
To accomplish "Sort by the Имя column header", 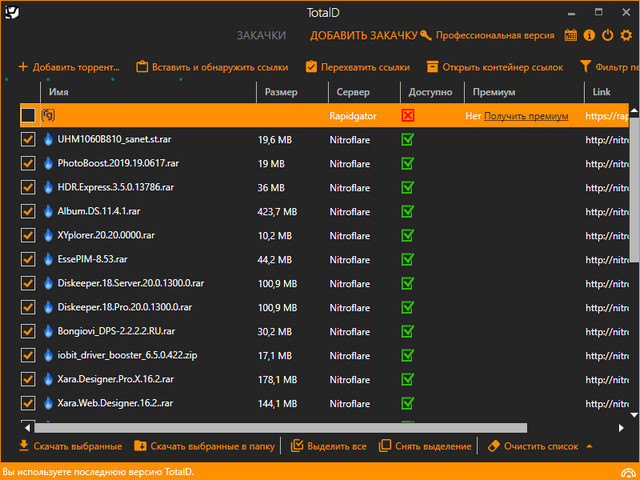I will click(x=149, y=92).
